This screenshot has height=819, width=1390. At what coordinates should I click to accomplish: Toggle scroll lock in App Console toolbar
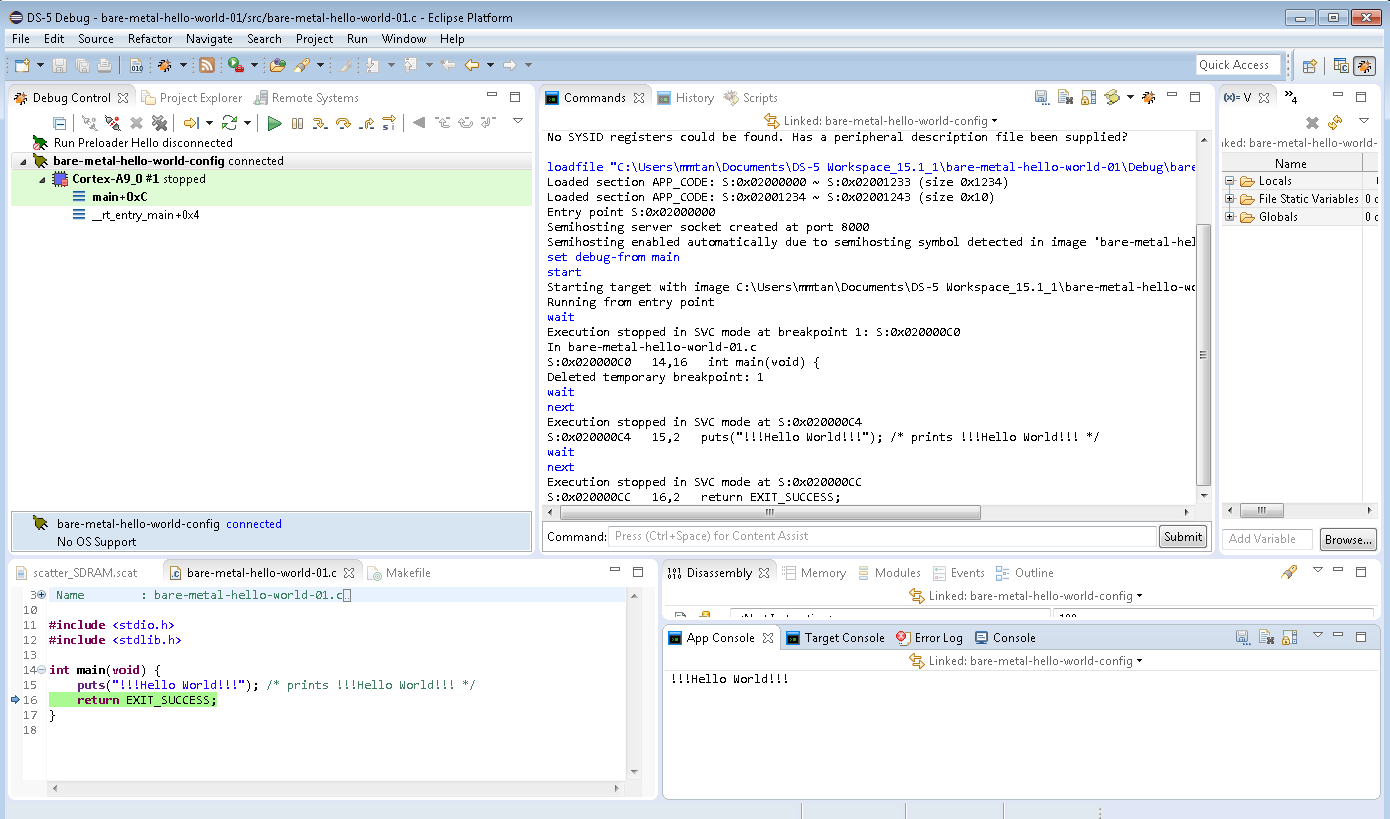pos(1288,637)
